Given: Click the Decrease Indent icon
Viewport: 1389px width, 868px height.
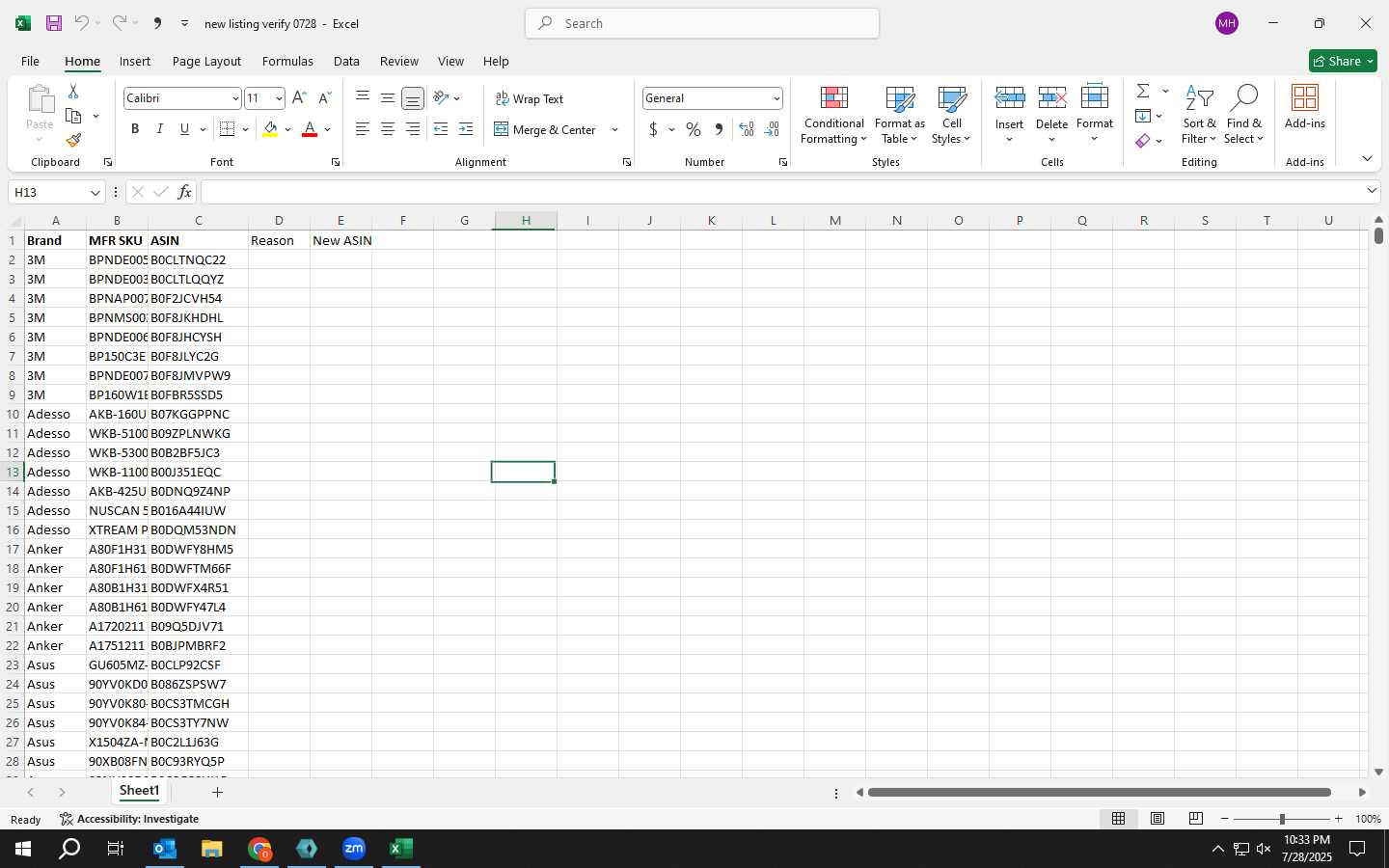Looking at the screenshot, I should (441, 129).
